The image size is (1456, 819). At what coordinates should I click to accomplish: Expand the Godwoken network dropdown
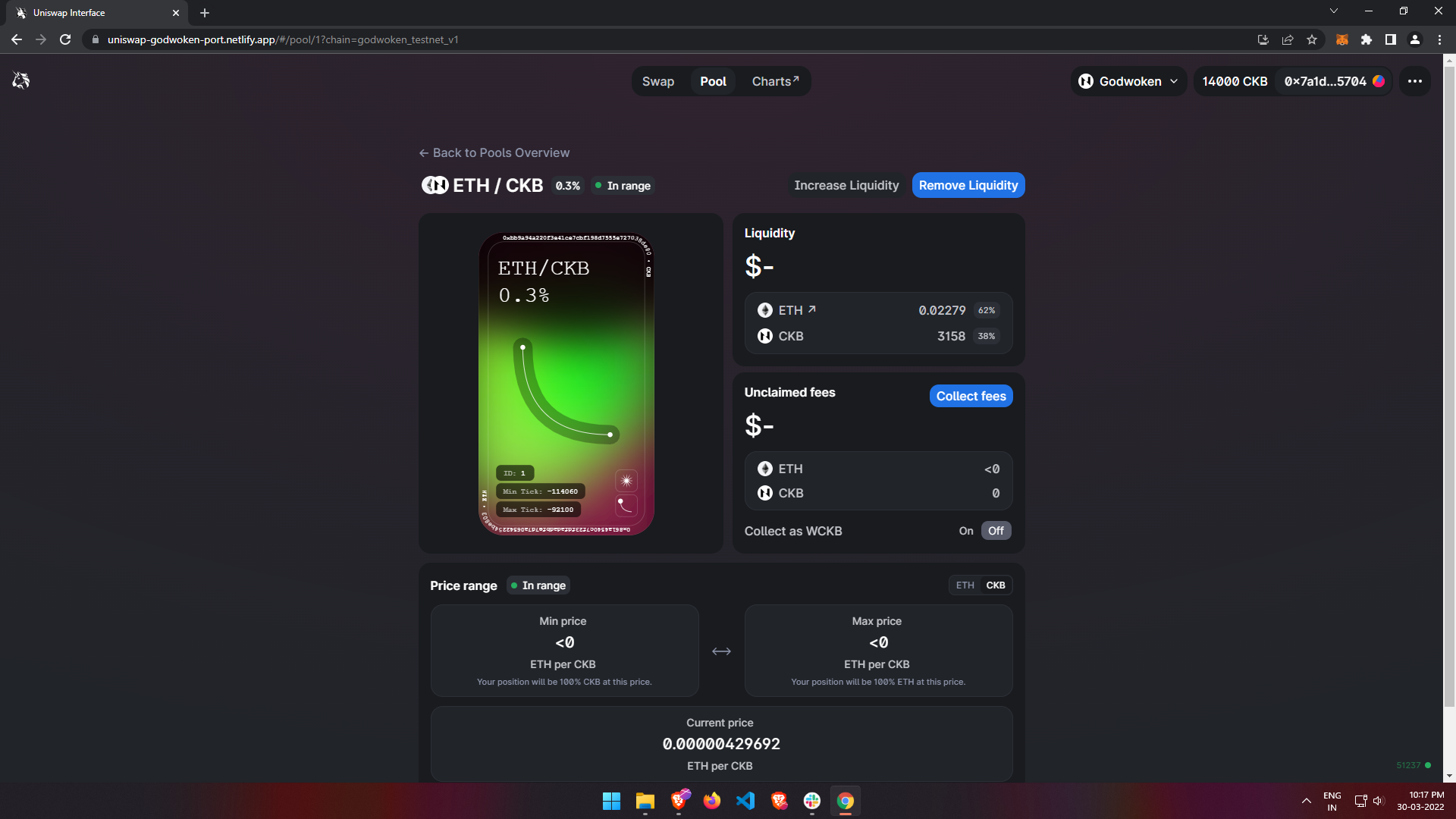coord(1128,81)
